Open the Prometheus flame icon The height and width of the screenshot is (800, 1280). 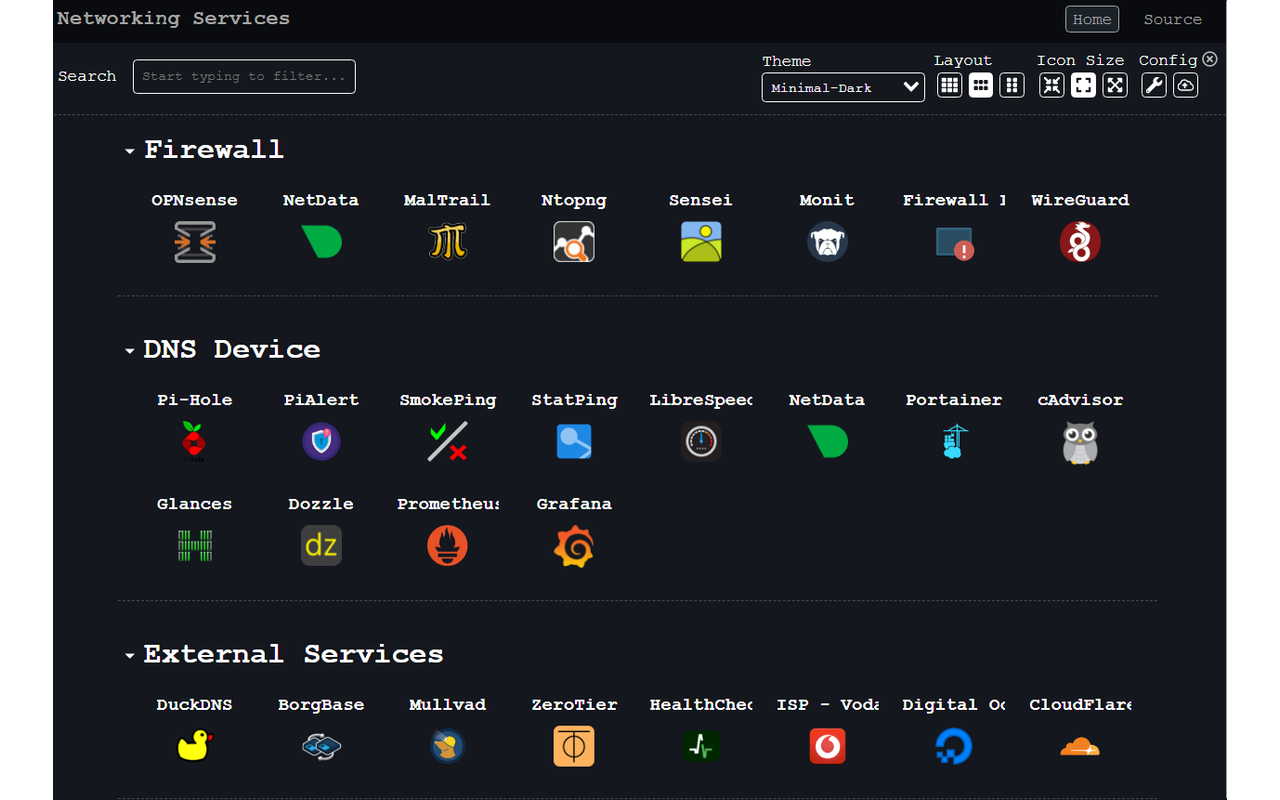coord(447,546)
